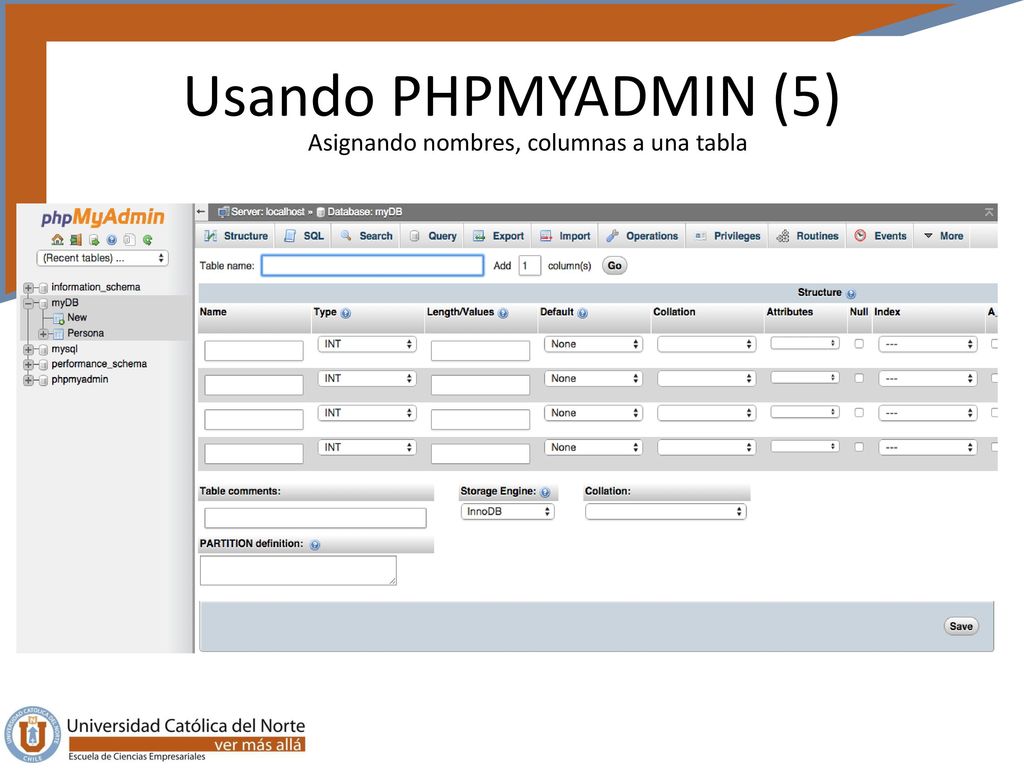Click the PARTITION definition text area
The height and width of the screenshot is (768, 1024).
[298, 570]
